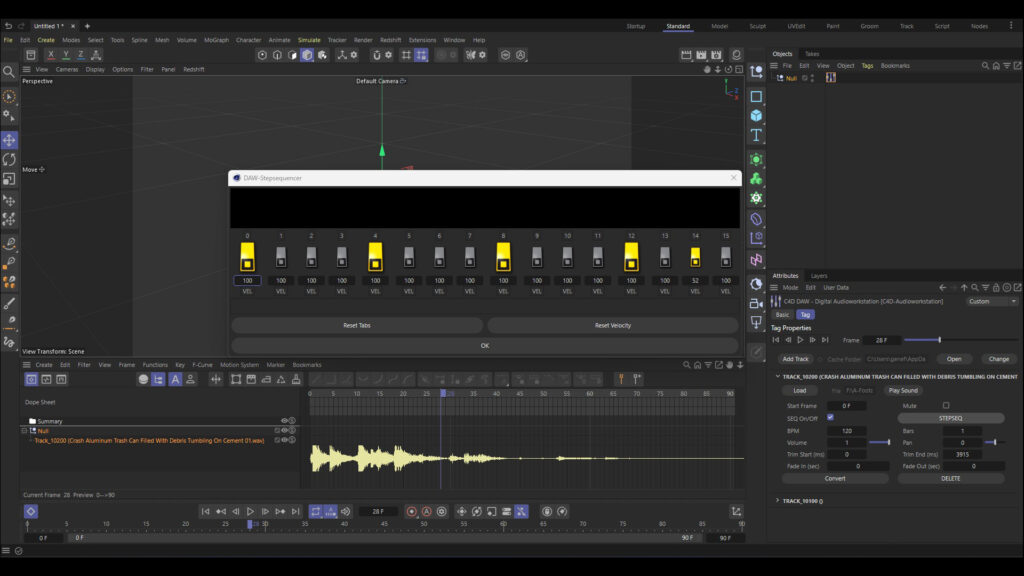Toggle visibility eye for Summary row
This screenshot has width=1024, height=576.
[284, 421]
